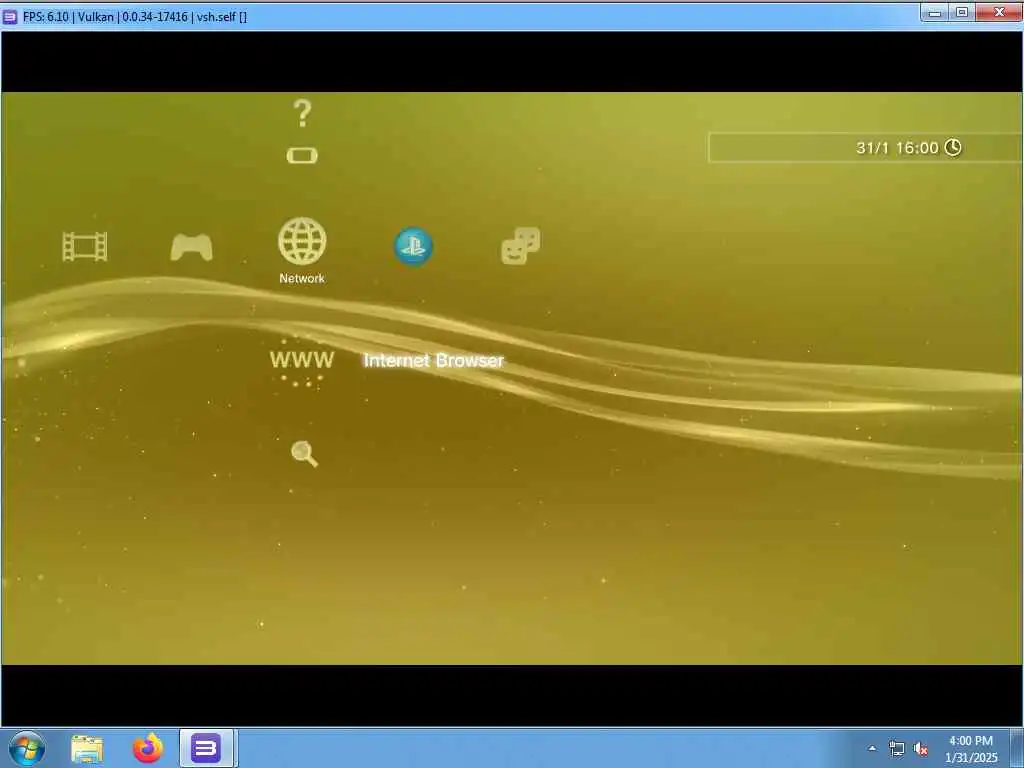
Task: Select the Video filmstrip category icon
Action: [84, 247]
